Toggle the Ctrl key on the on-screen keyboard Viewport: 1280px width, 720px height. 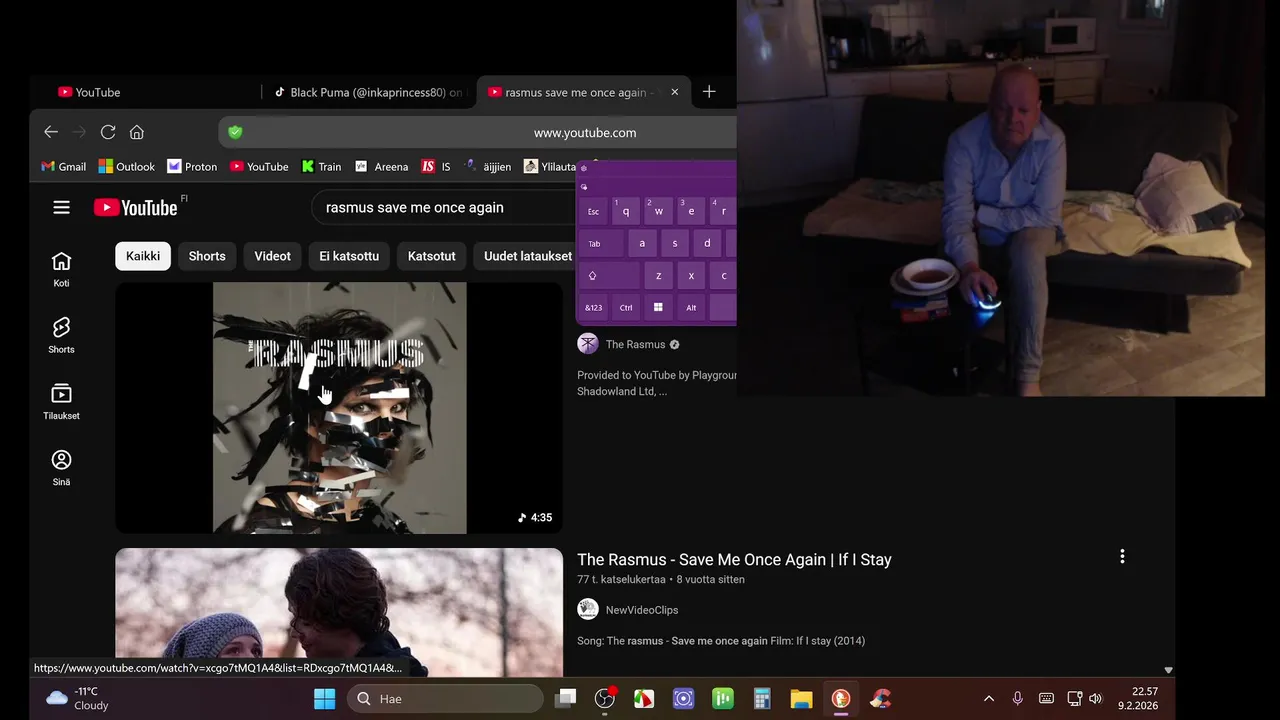pyautogui.click(x=626, y=307)
